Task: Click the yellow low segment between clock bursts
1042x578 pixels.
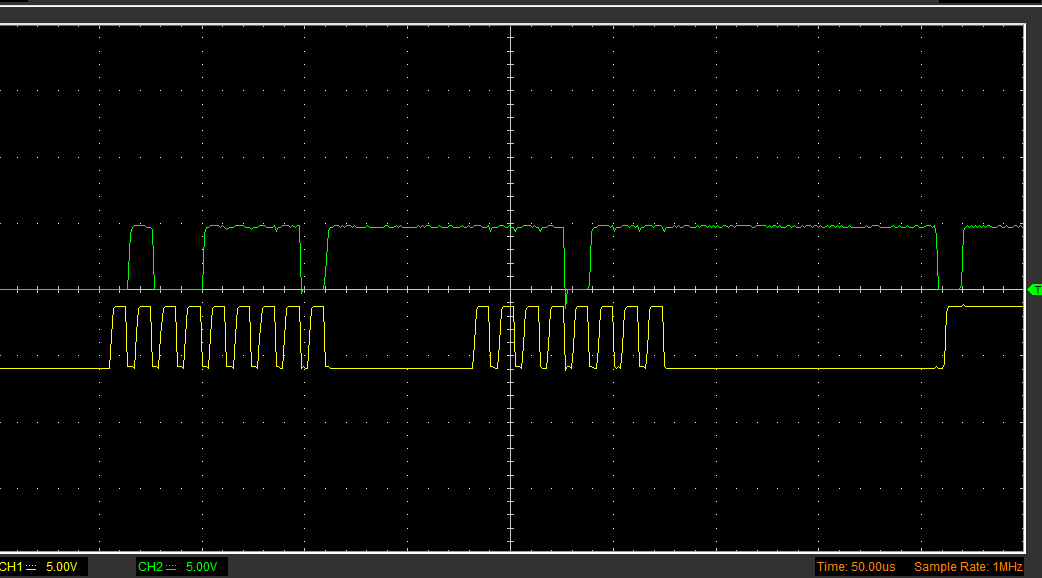Action: point(400,368)
